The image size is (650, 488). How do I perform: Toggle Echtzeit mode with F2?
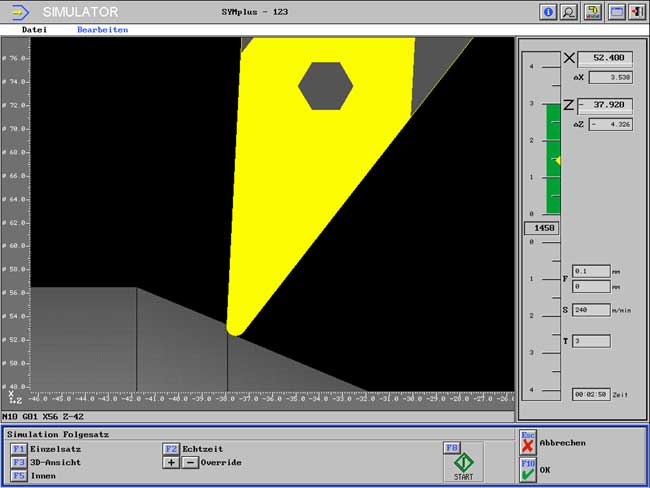pyautogui.click(x=171, y=450)
